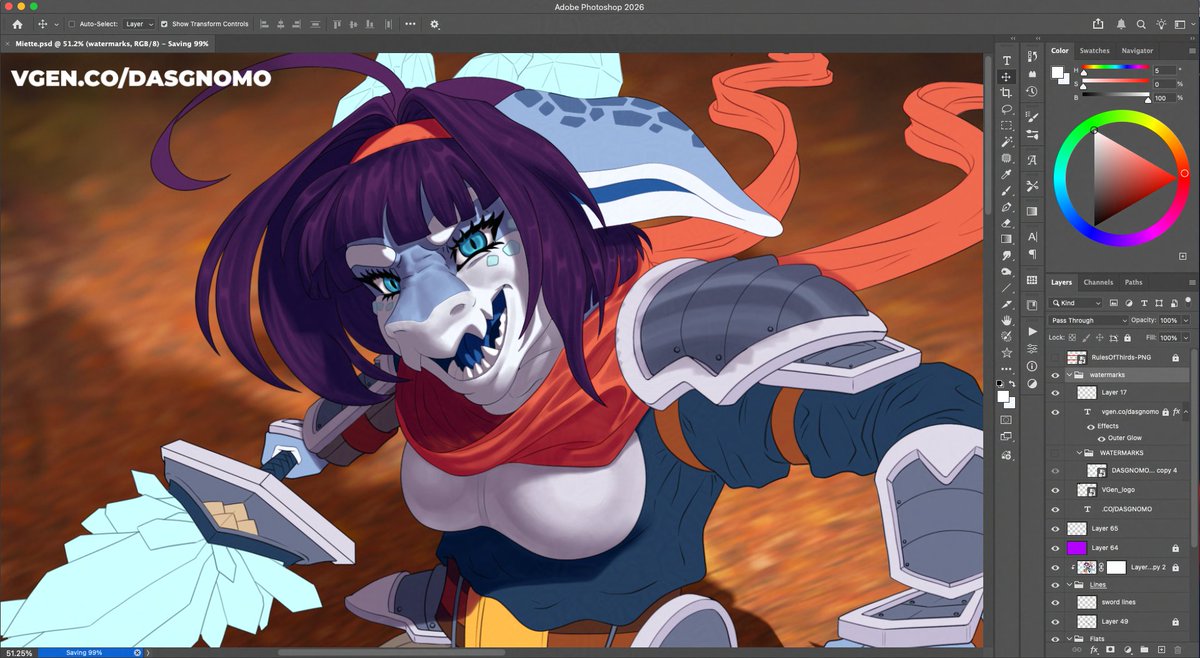Screen dimensions: 1200x658
Task: Toggle visibility of the vgen.co/dasgnomo text layer
Action: pyautogui.click(x=1054, y=411)
